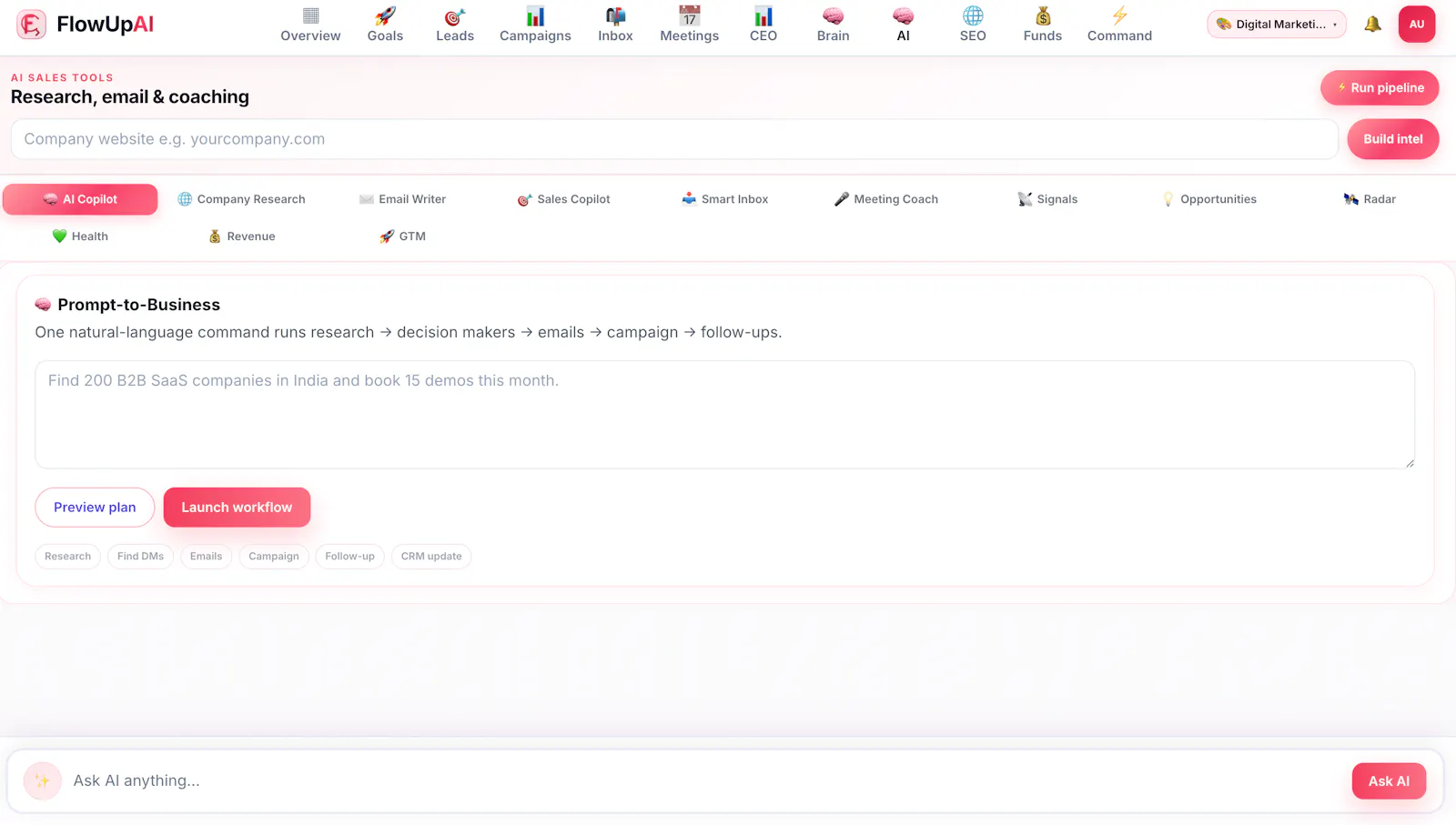Viewport: 1456px width, 825px height.
Task: Open the Brain icon in the top nav
Action: [833, 16]
